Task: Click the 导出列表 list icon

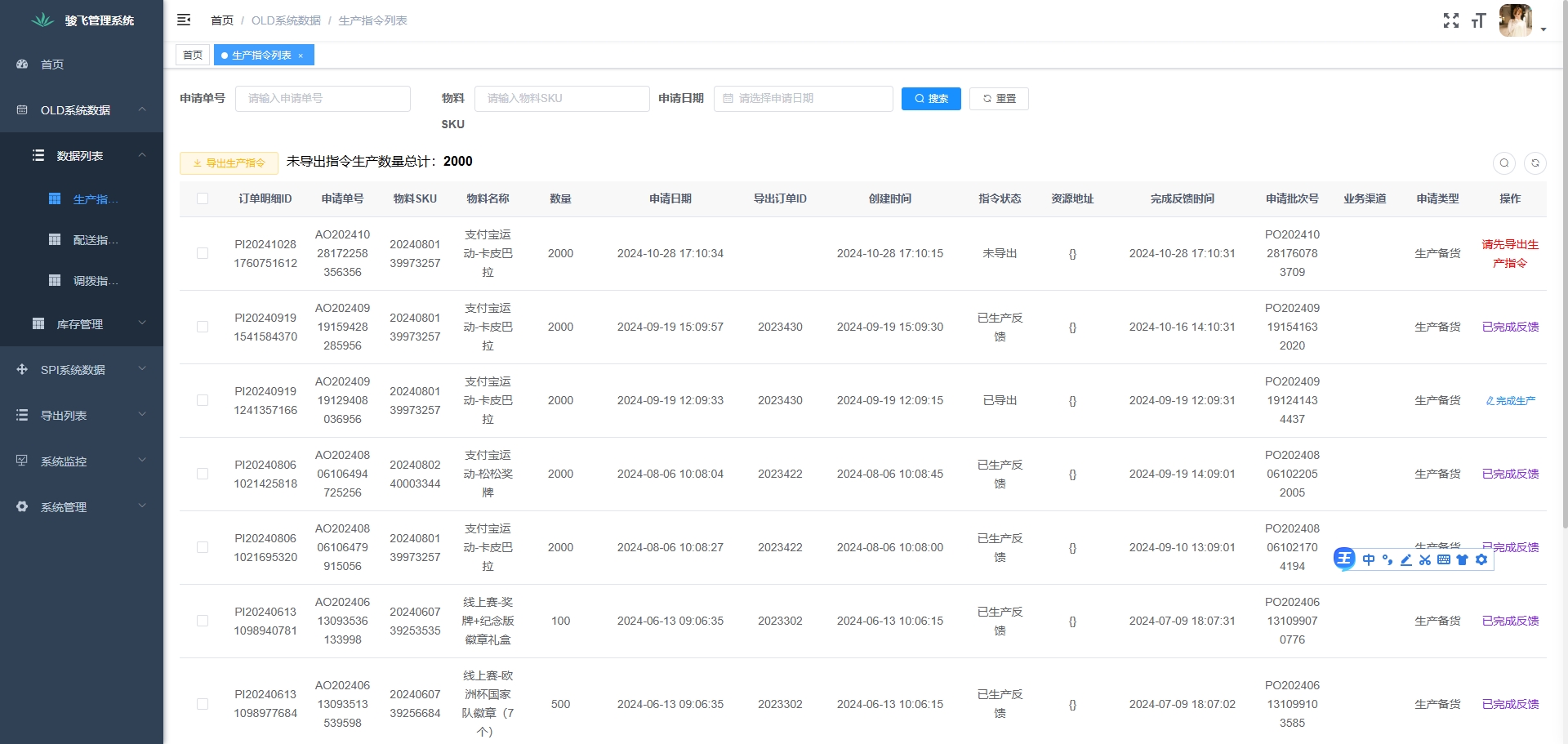Action: point(22,415)
